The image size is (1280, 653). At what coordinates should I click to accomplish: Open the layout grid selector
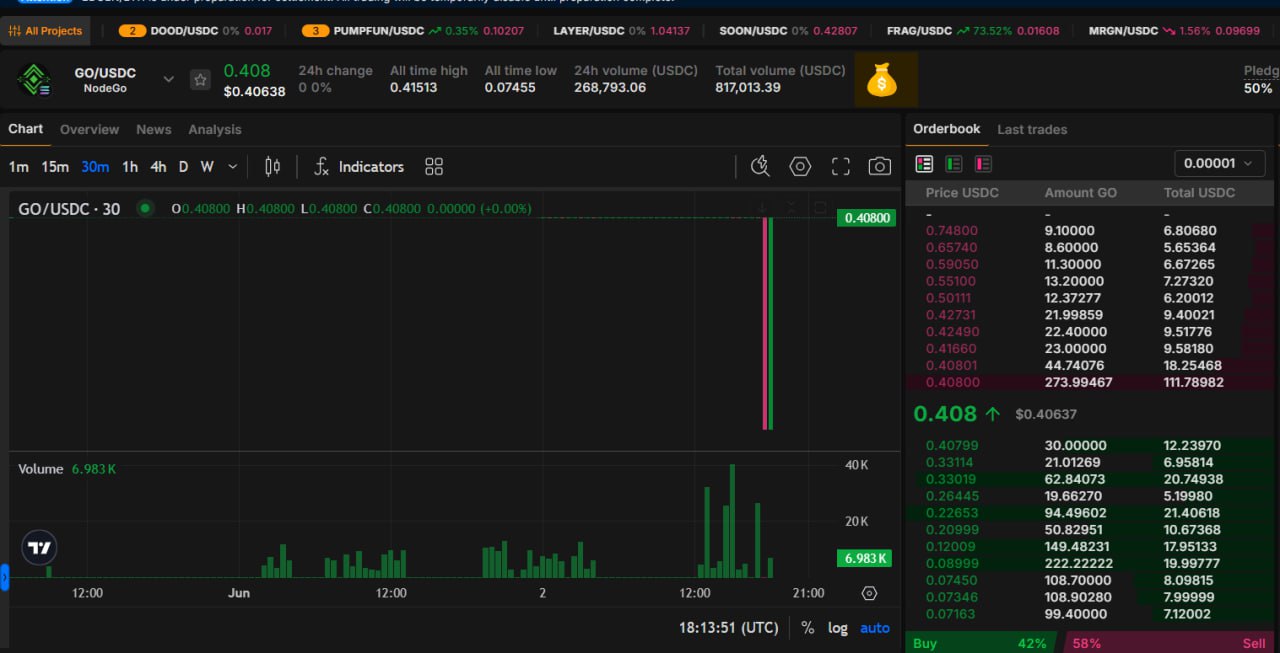[x=433, y=167]
